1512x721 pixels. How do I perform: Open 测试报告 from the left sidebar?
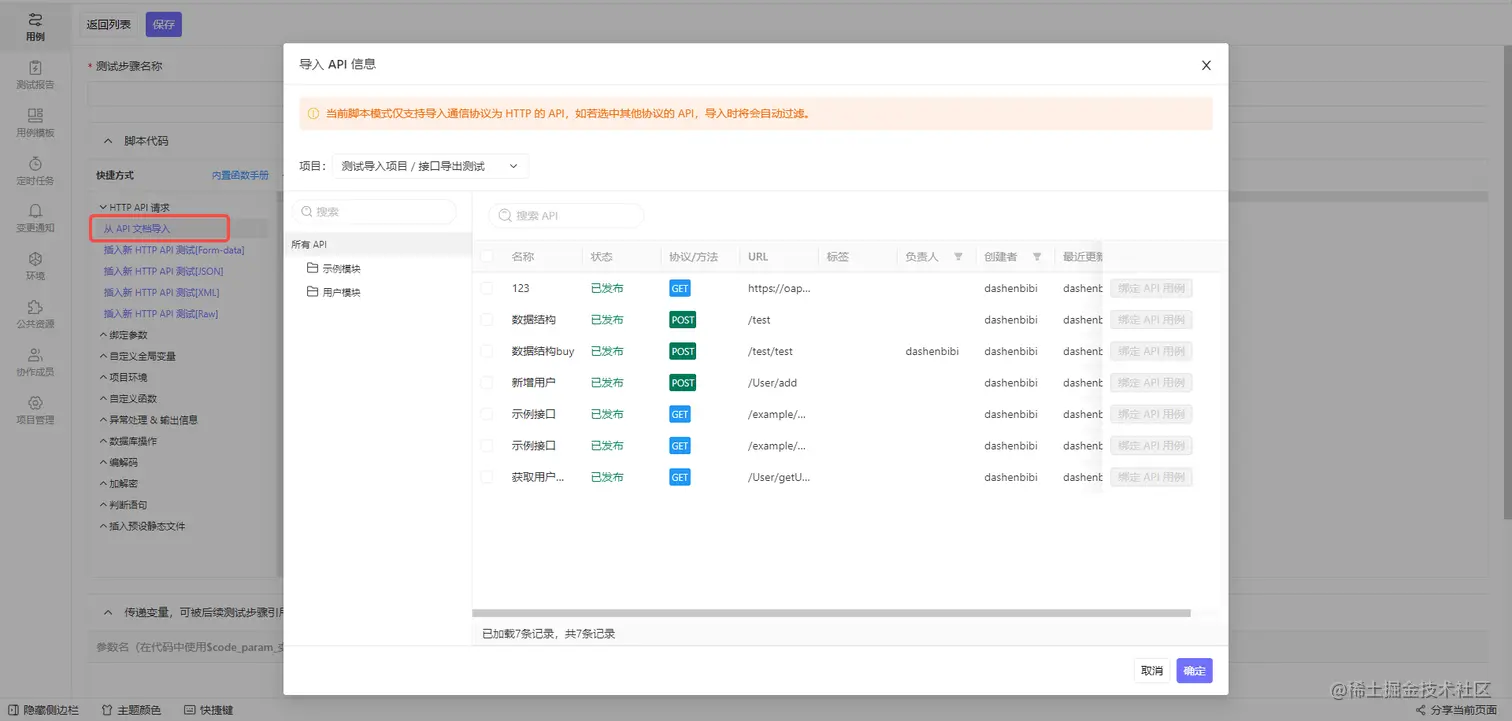[x=35, y=75]
